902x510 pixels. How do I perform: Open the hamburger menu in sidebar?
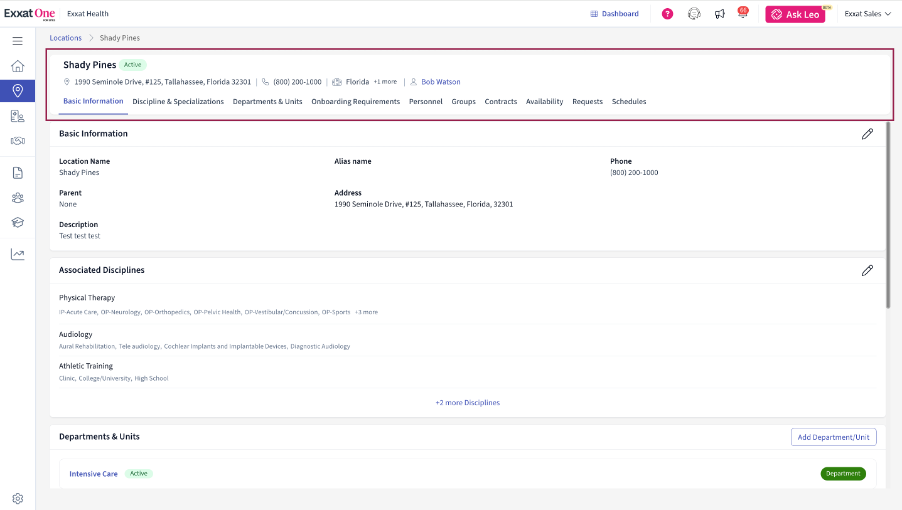click(x=17, y=41)
